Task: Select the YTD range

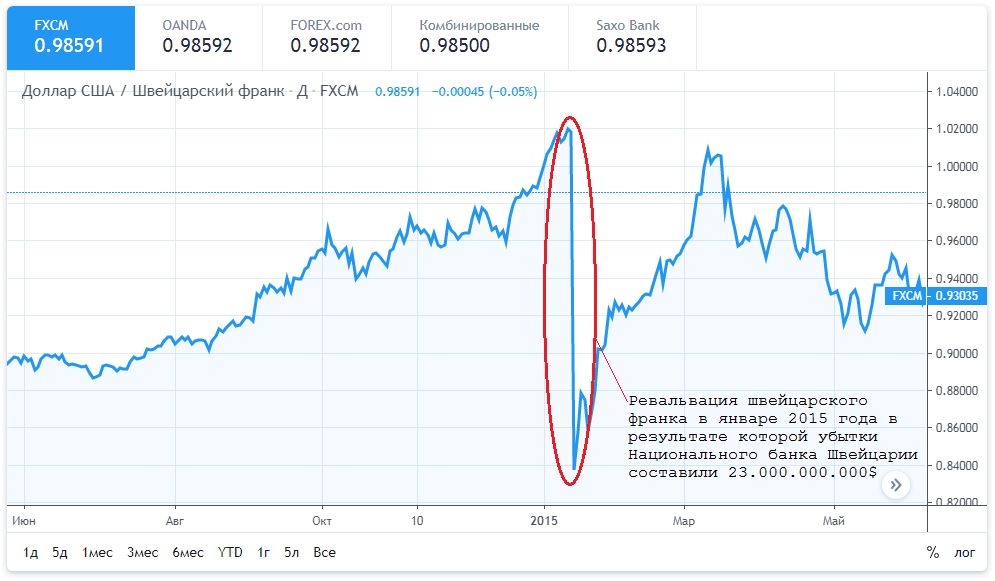Action: coord(230,552)
